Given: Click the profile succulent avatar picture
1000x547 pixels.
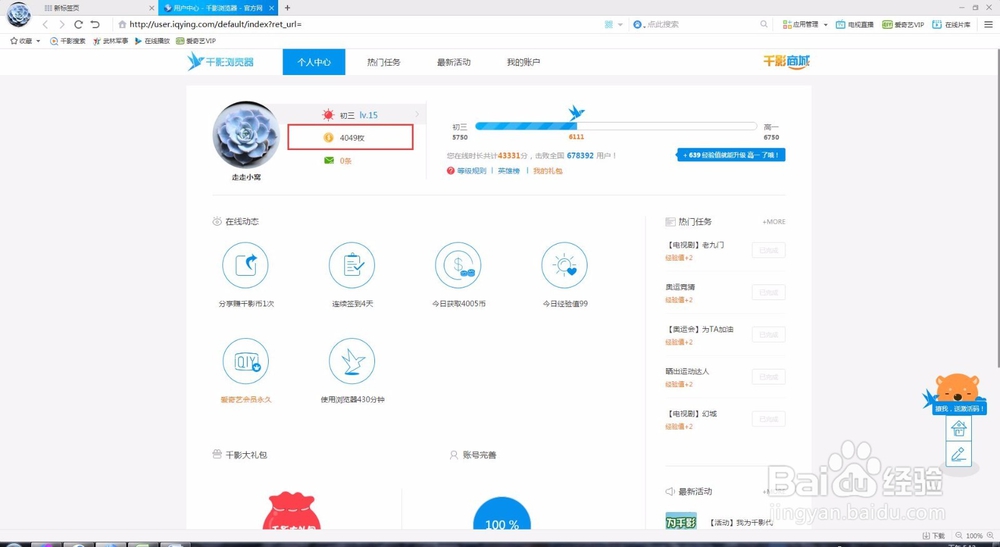Looking at the screenshot, I should (246, 135).
